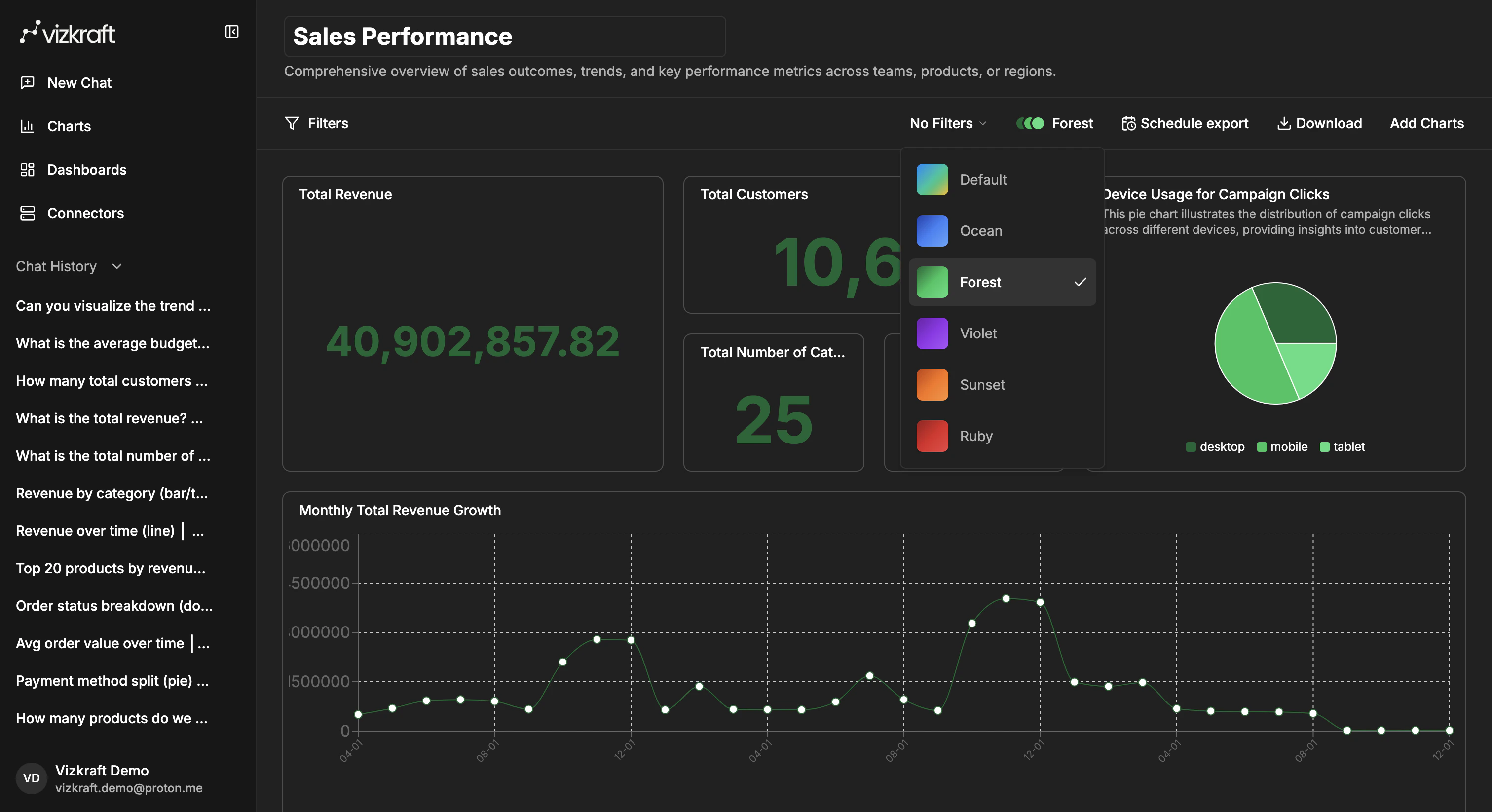Open the Connectors section

(85, 213)
